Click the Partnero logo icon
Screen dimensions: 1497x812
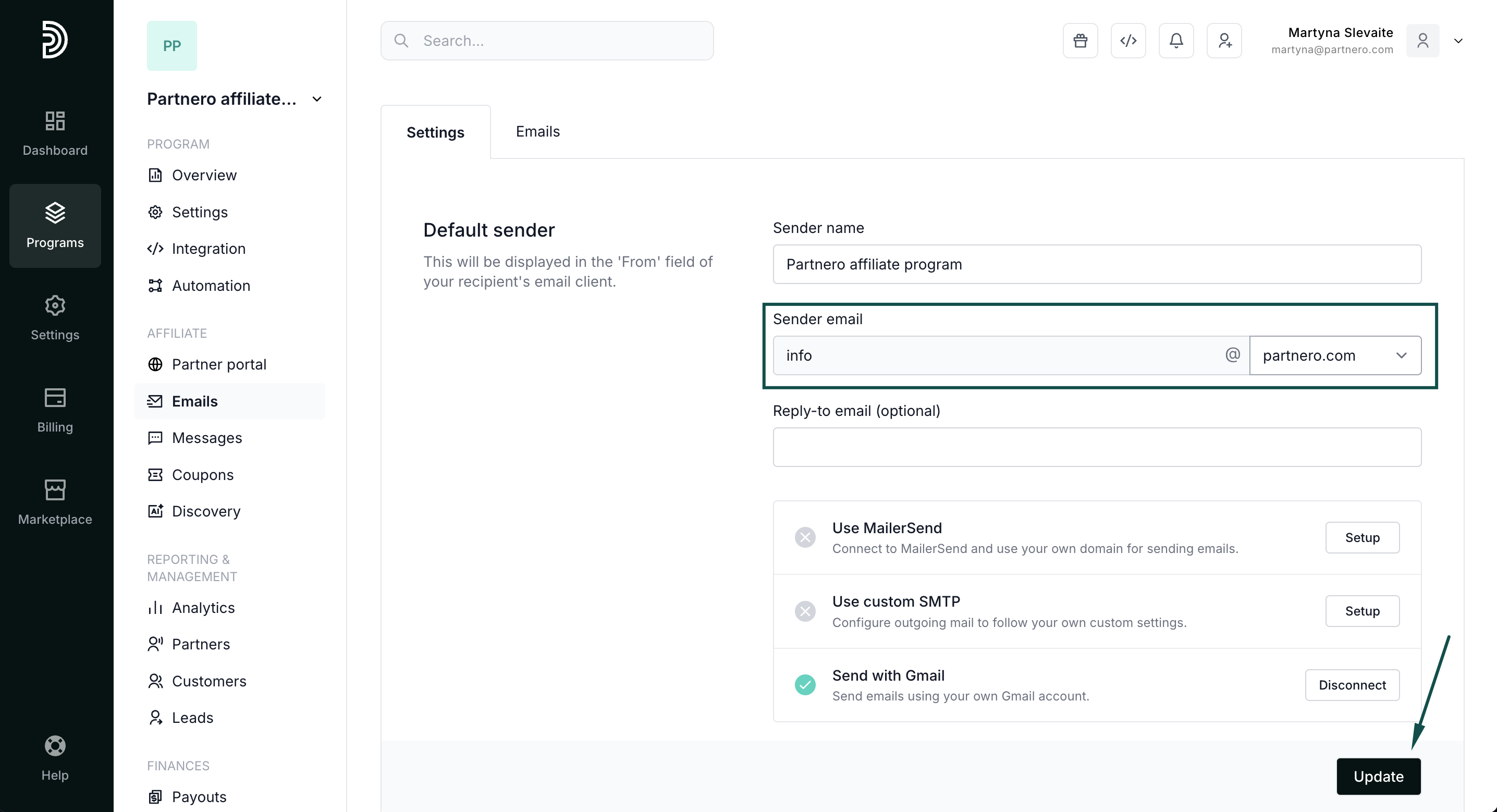click(x=55, y=40)
